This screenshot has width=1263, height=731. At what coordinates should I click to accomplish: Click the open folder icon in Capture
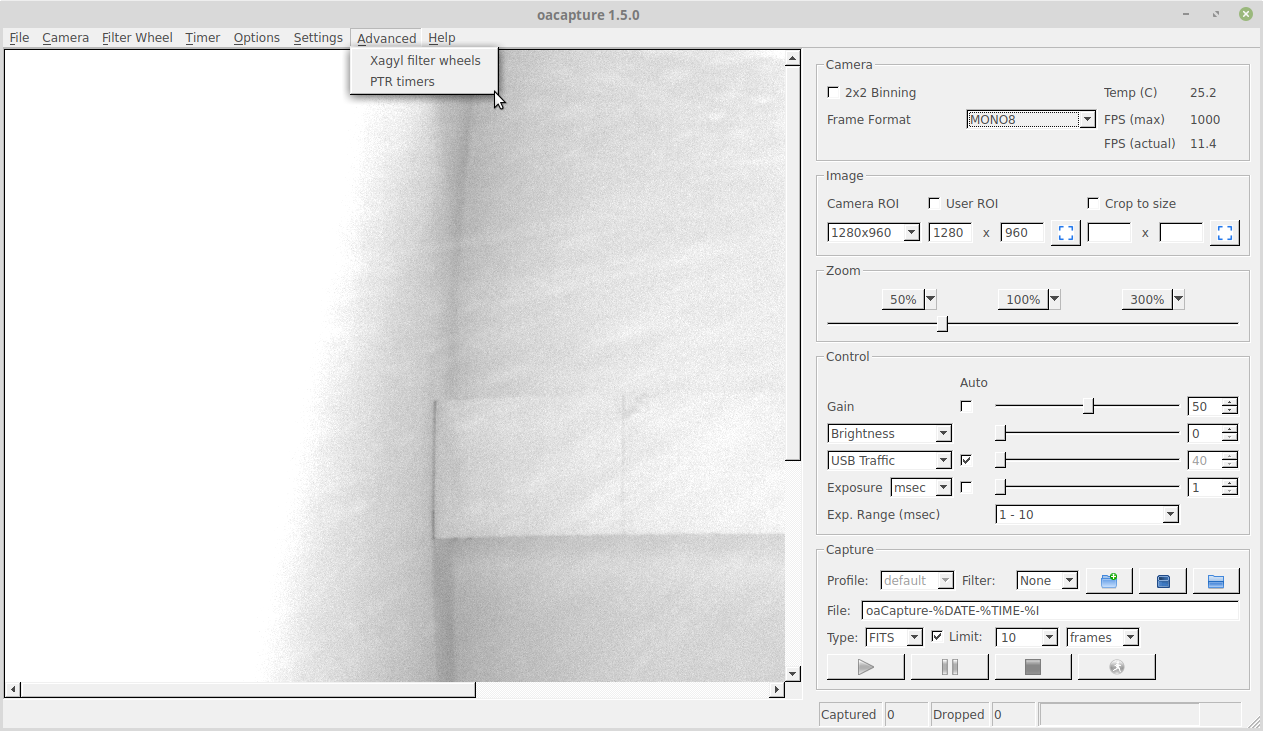1215,581
